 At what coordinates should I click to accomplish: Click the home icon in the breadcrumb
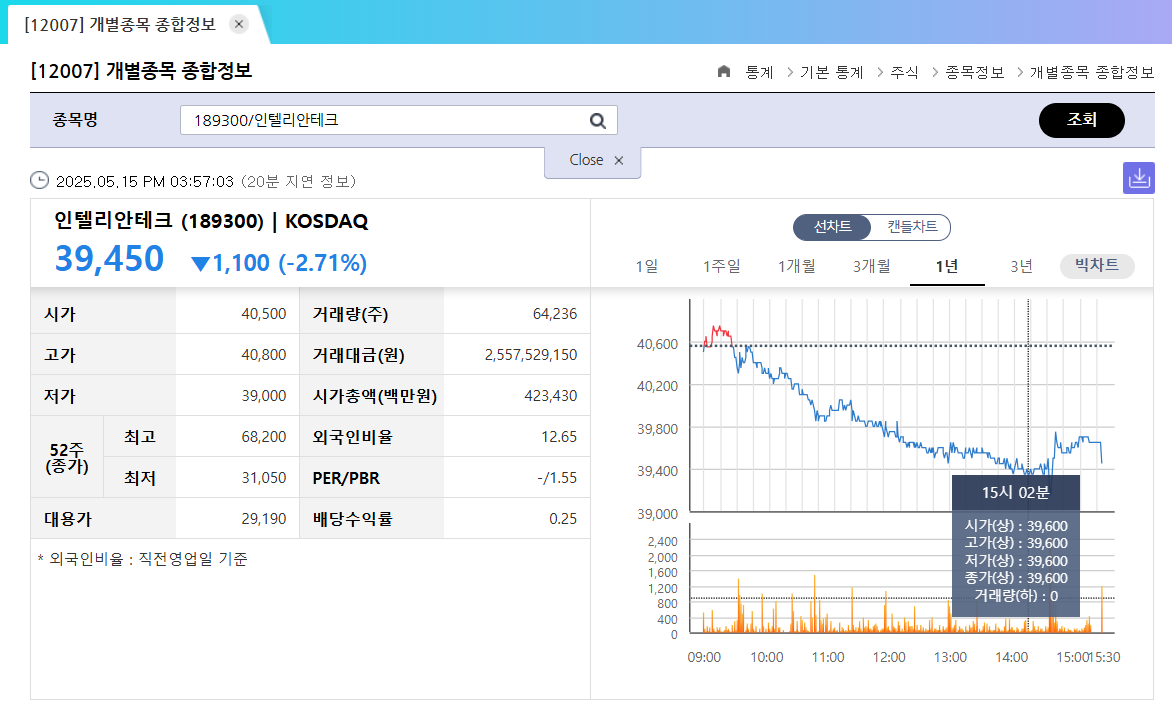click(723, 72)
